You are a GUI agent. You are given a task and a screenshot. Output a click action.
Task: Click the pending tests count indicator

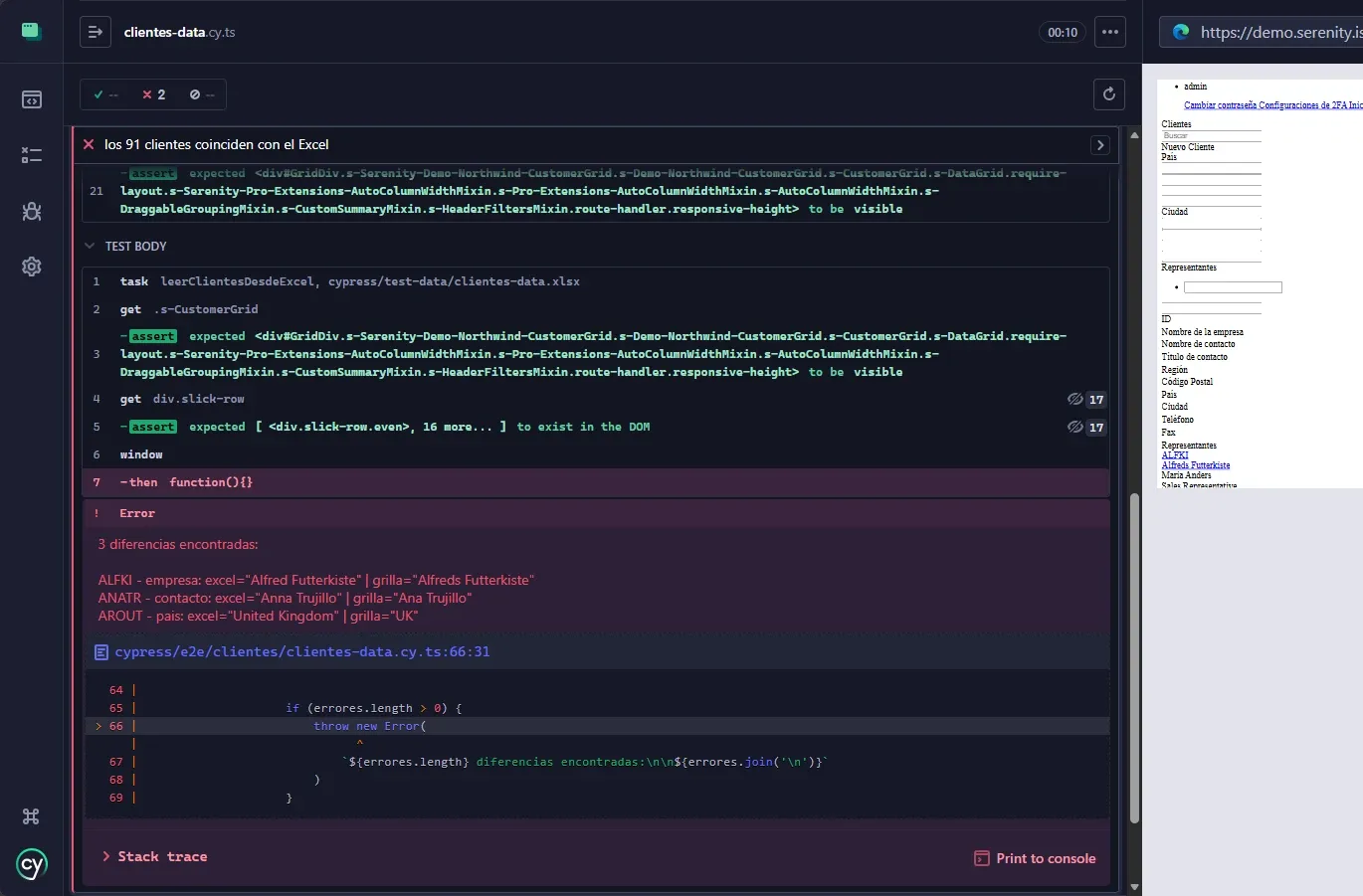[x=202, y=94]
